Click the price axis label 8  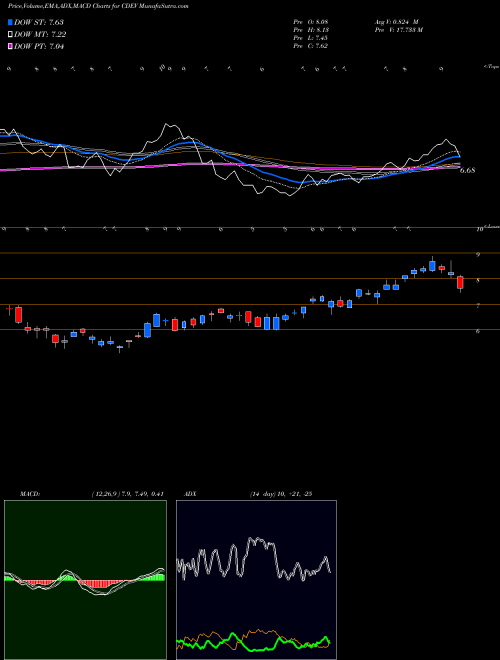pyautogui.click(x=478, y=280)
